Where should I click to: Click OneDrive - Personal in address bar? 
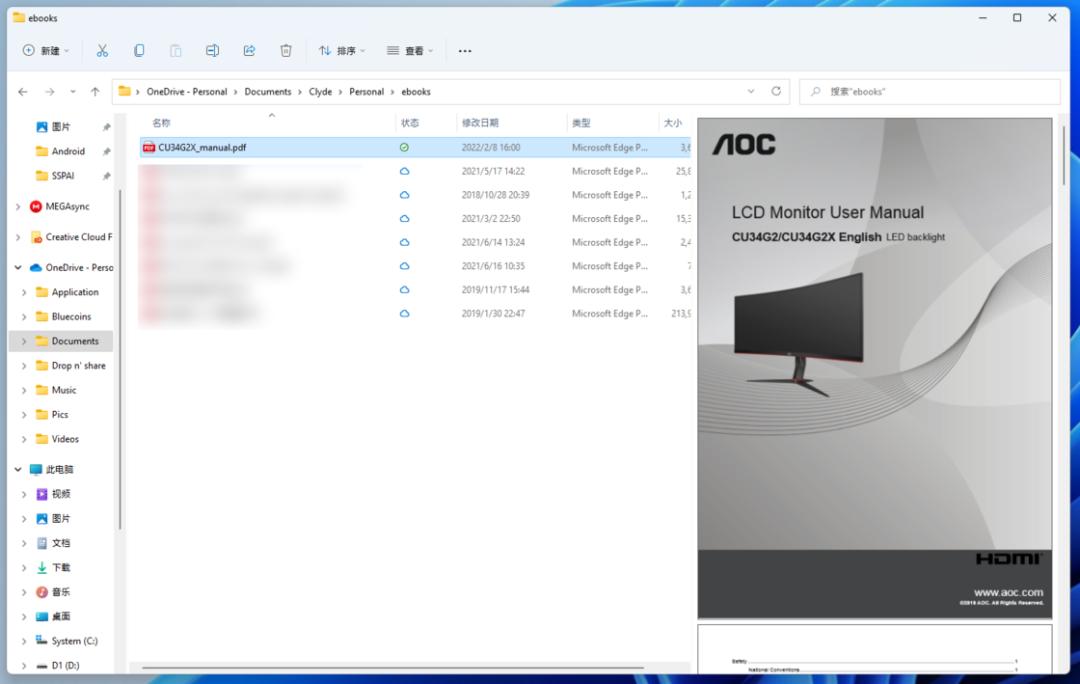click(x=187, y=92)
